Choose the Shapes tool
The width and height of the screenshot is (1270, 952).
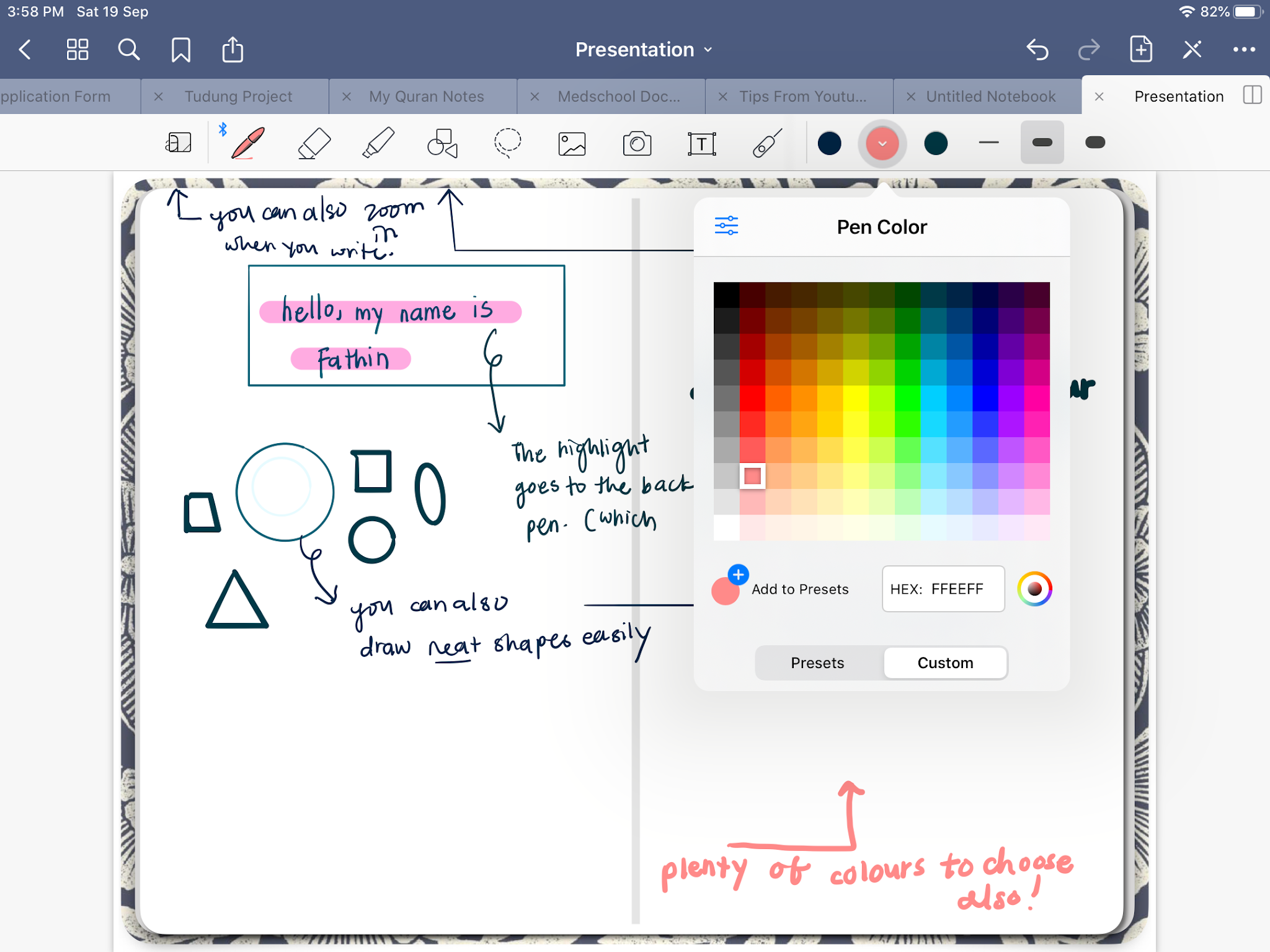(x=443, y=143)
